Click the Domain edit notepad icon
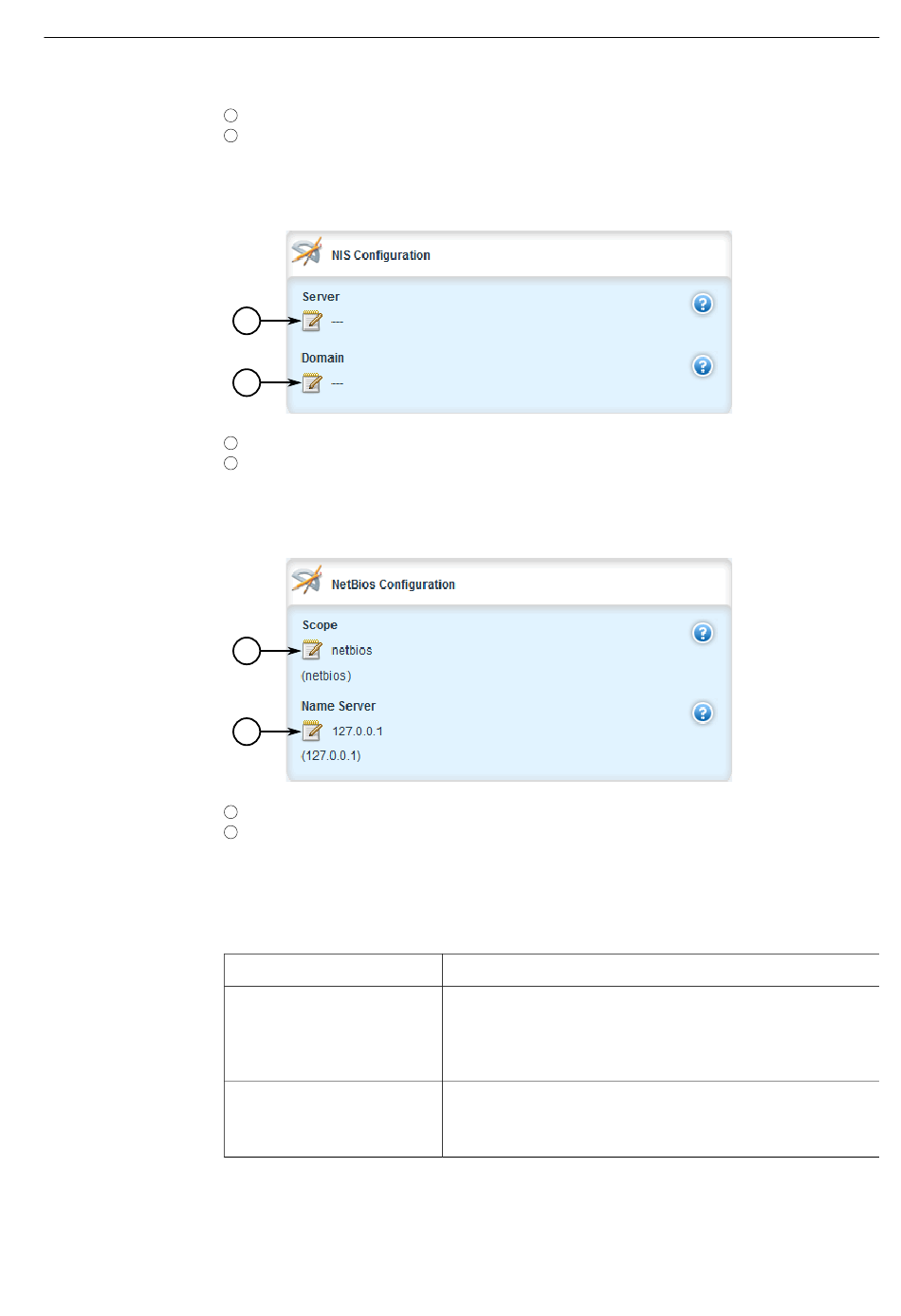 pyautogui.click(x=312, y=383)
